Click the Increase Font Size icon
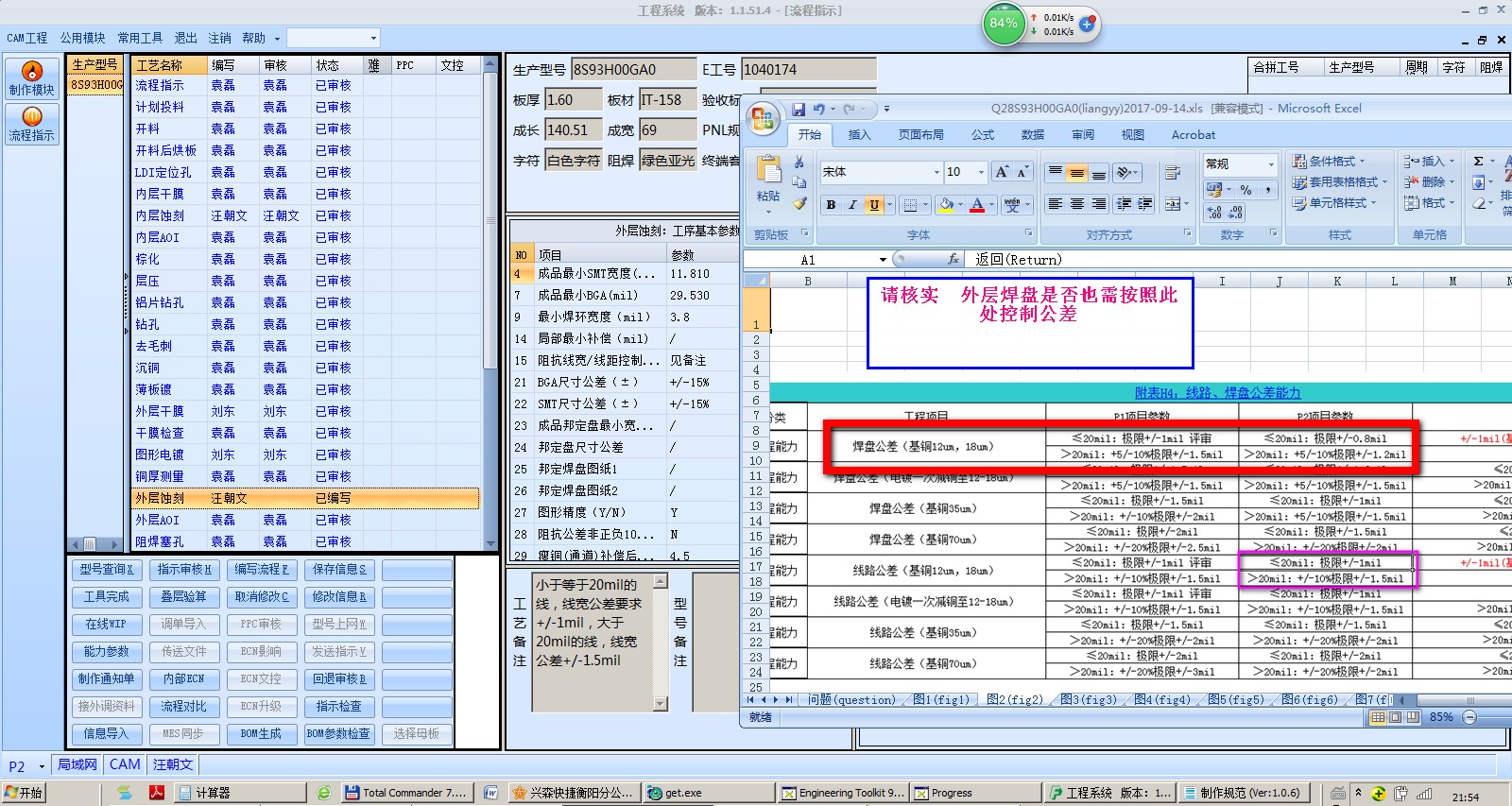This screenshot has height=806, width=1512. pyautogui.click(x=1002, y=172)
